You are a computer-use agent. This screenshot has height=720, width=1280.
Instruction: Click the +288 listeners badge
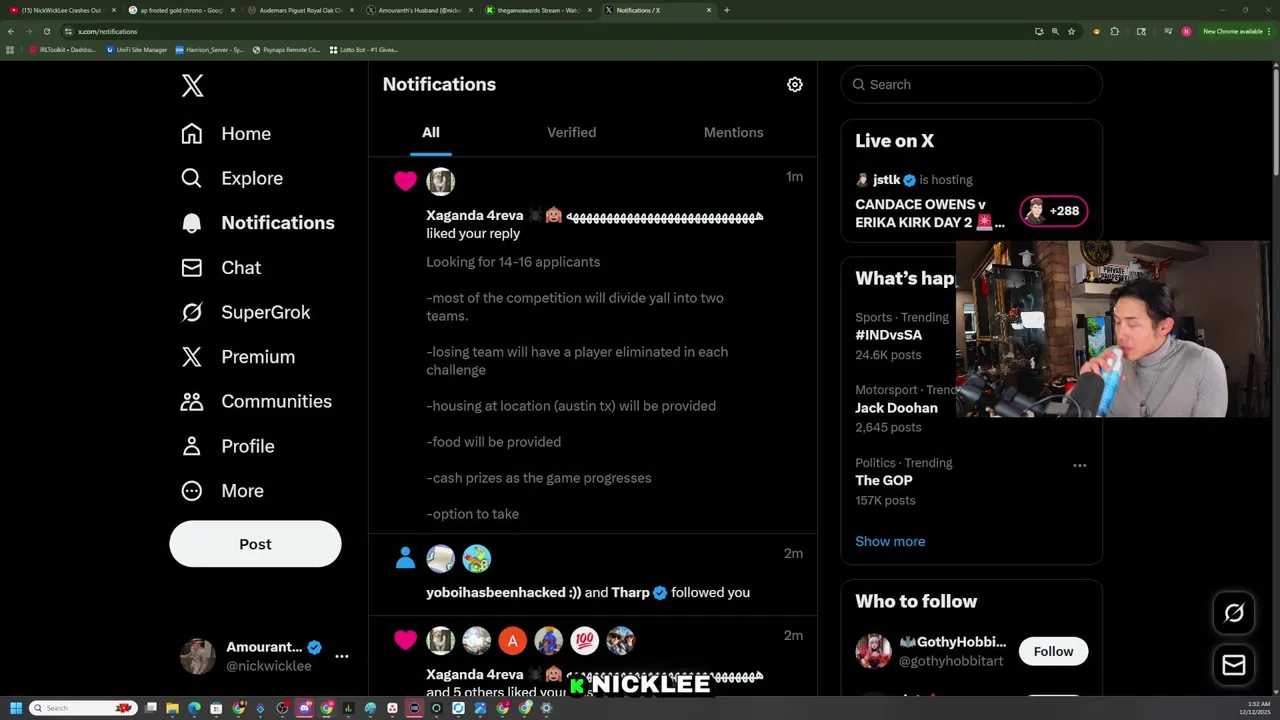[x=1053, y=211]
